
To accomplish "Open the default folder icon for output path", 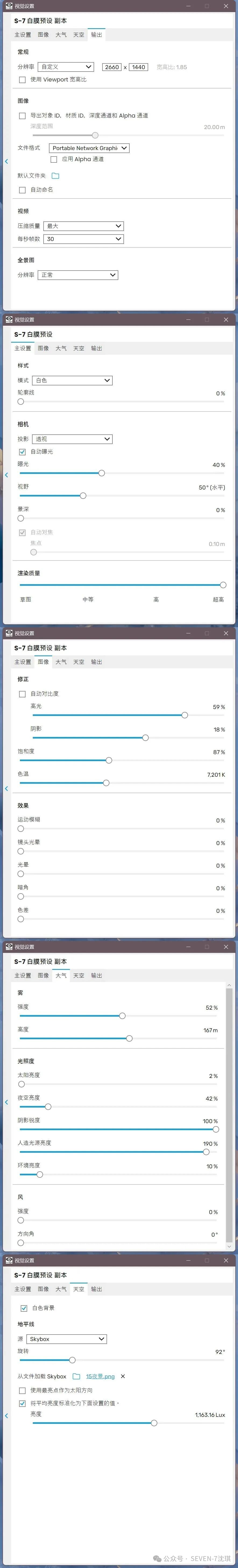I will [x=55, y=175].
